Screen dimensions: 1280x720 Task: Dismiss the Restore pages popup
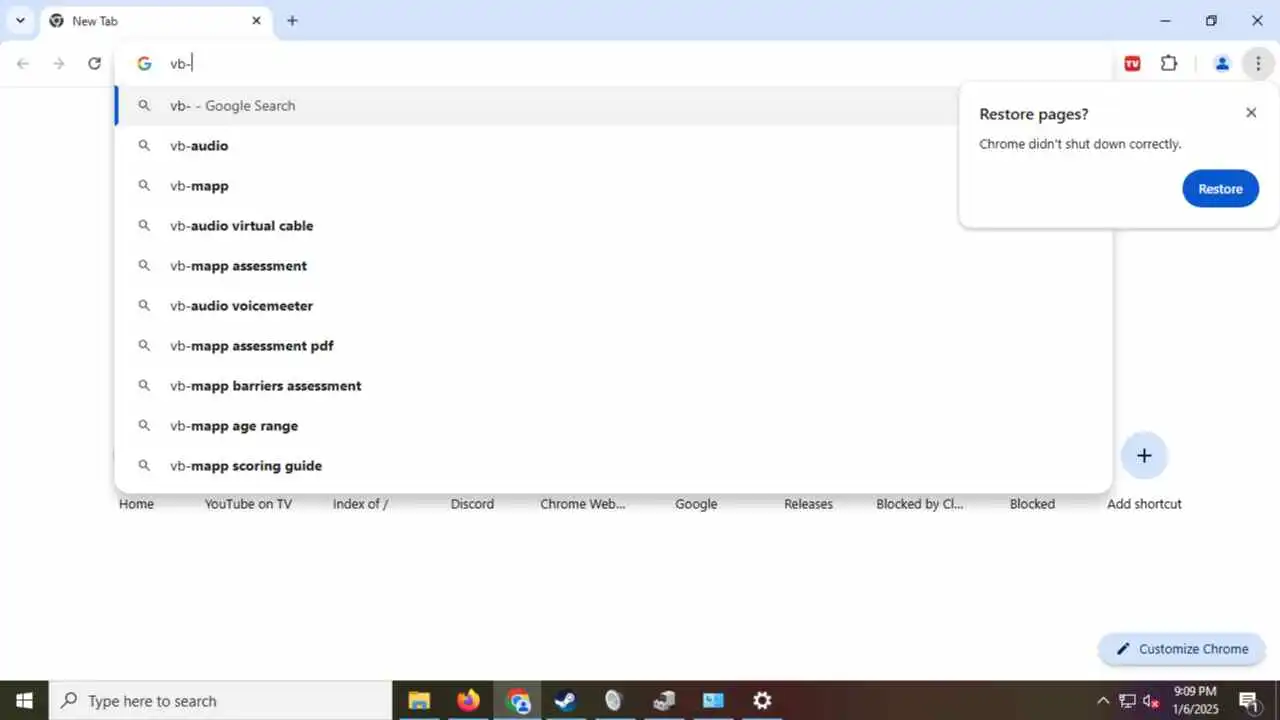(x=1251, y=112)
